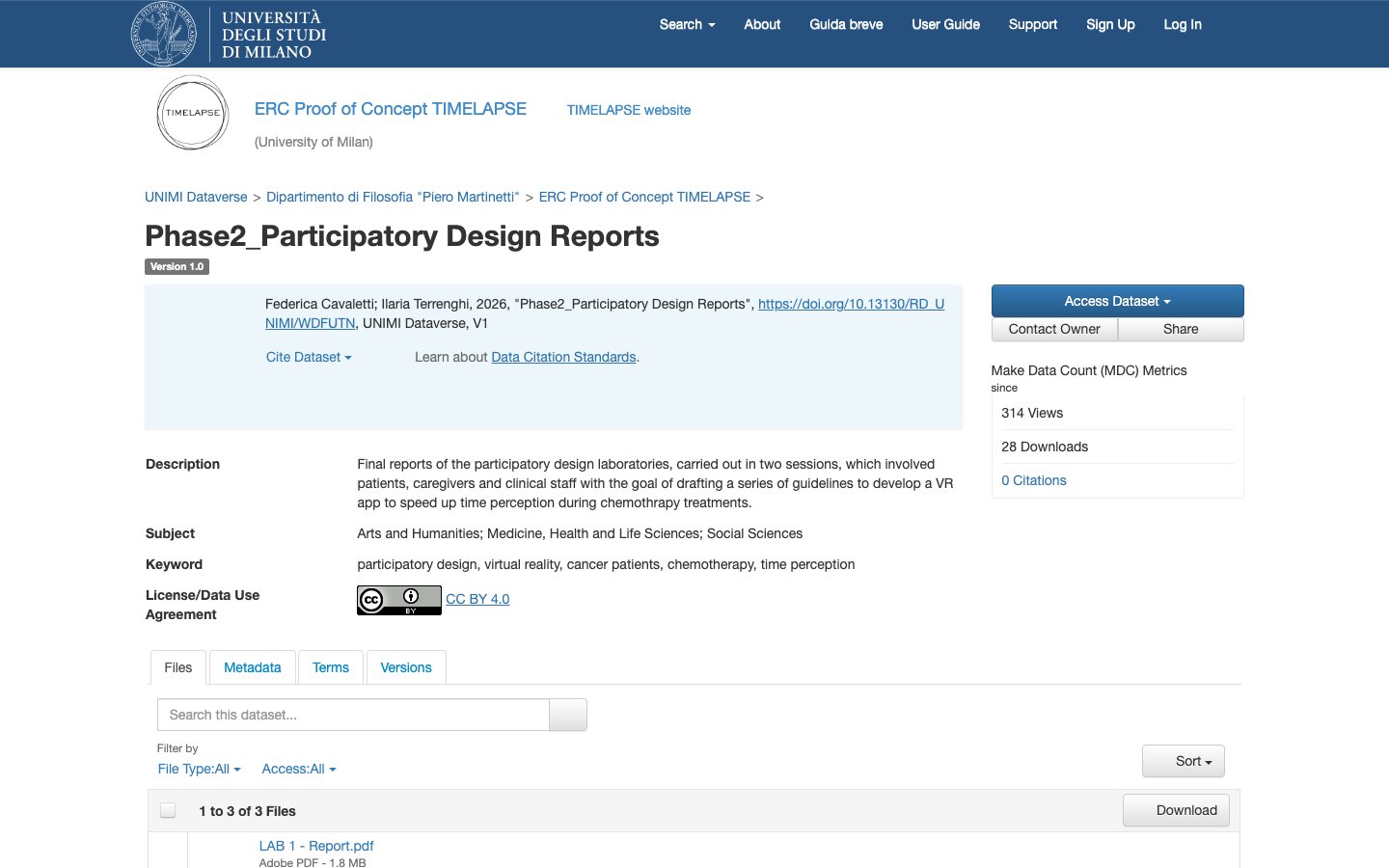Go to ERC Proof of Concept TIMELAPSE breadcrumb
Viewport: 1389px width, 868px height.
point(644,197)
